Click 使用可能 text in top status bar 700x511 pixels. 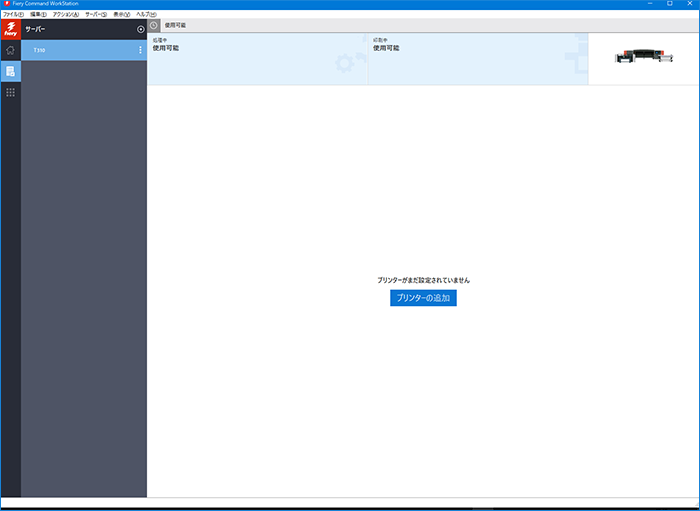[x=175, y=25]
